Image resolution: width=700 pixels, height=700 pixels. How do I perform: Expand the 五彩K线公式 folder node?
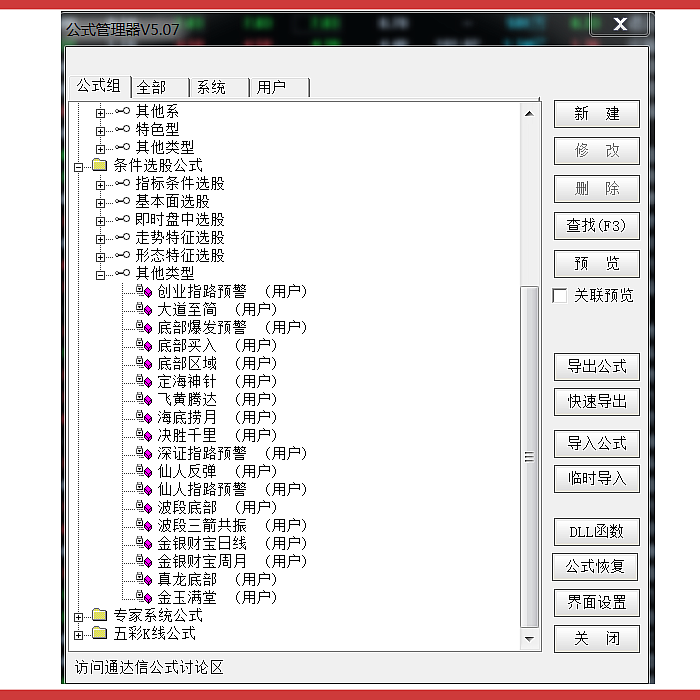click(x=79, y=634)
